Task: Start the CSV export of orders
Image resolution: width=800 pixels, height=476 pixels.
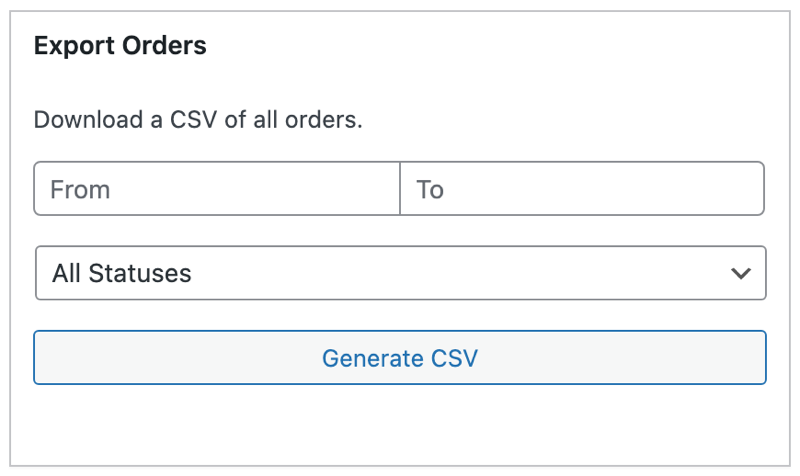Action: (x=400, y=358)
